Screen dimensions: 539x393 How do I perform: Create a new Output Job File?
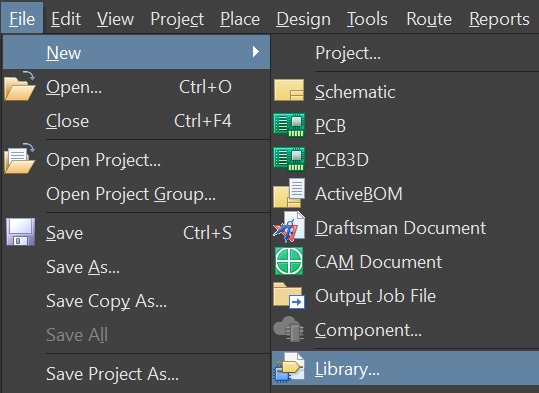405,296
